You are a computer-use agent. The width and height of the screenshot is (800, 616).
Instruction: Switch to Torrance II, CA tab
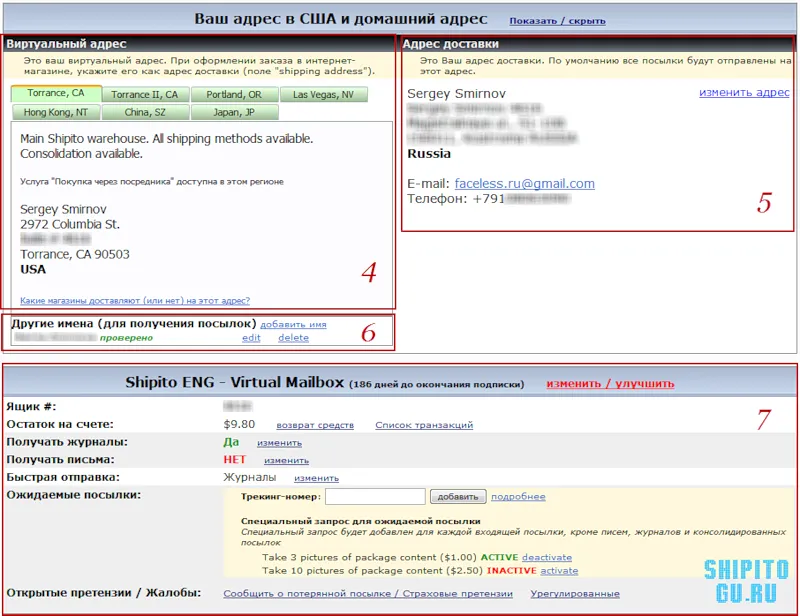tap(145, 94)
